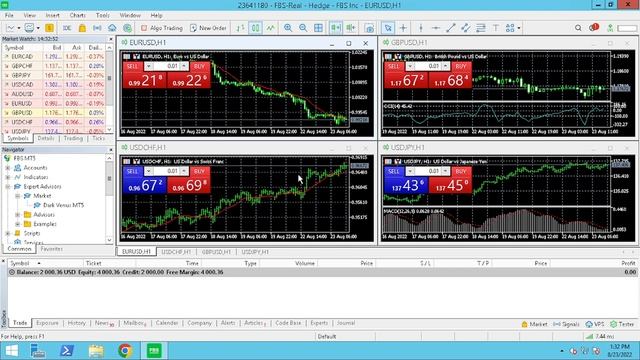Select the equidistant channel tool

click(466, 28)
